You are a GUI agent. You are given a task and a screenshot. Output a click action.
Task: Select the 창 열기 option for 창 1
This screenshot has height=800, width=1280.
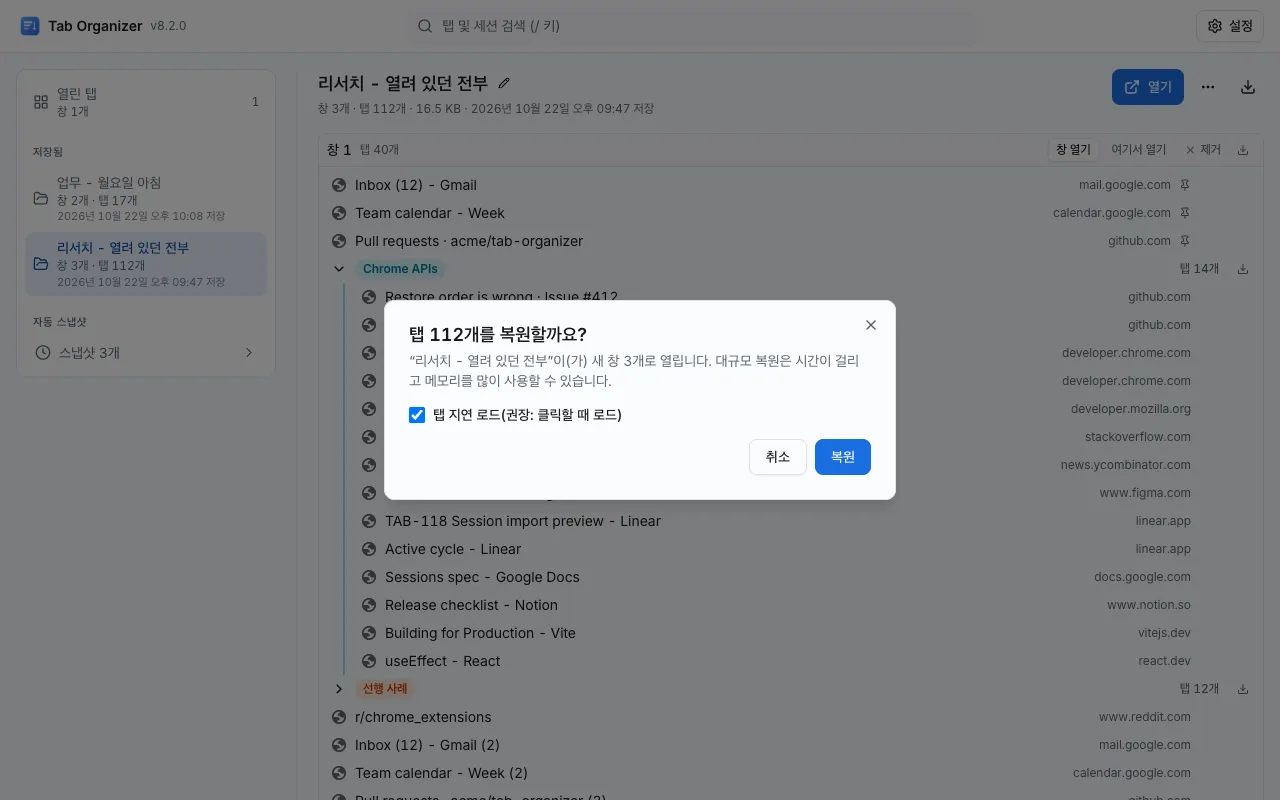[x=1073, y=150]
